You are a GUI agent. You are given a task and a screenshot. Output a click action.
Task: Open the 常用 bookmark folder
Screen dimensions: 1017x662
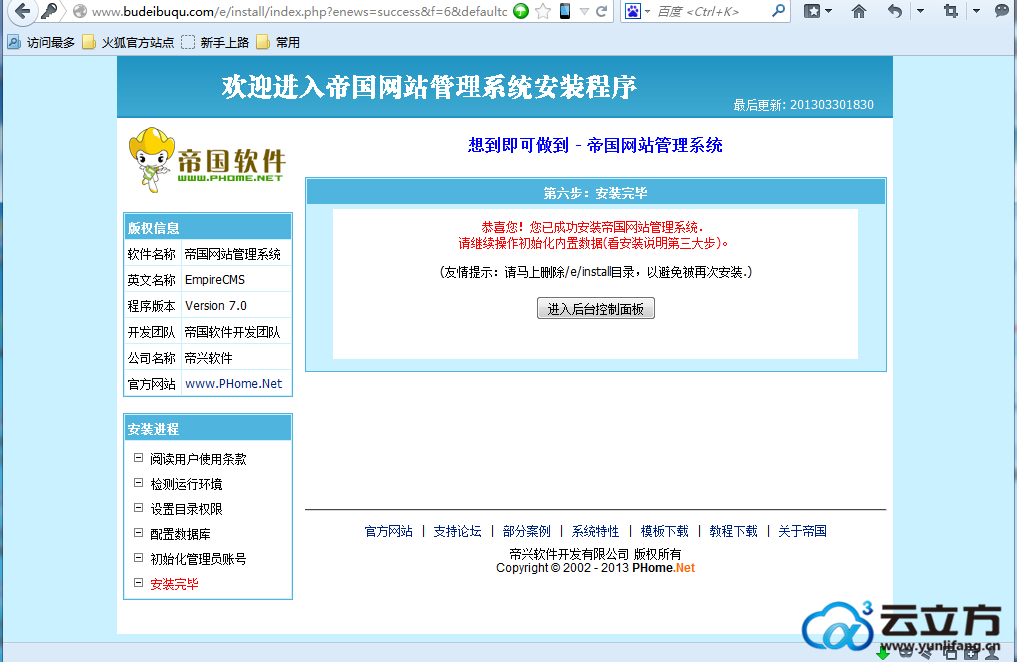[278, 42]
